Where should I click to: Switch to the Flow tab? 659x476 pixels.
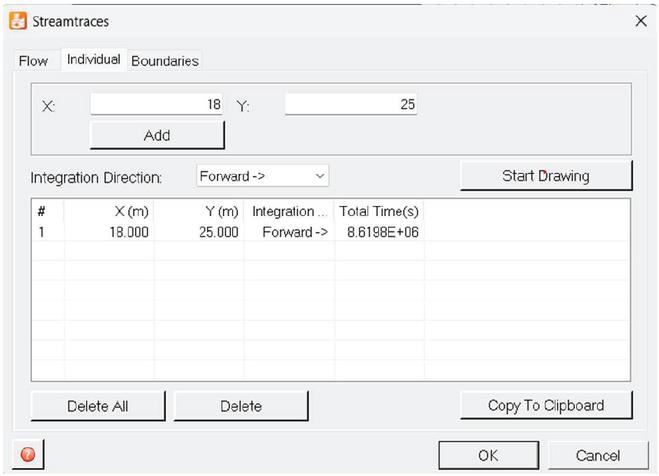click(x=33, y=61)
